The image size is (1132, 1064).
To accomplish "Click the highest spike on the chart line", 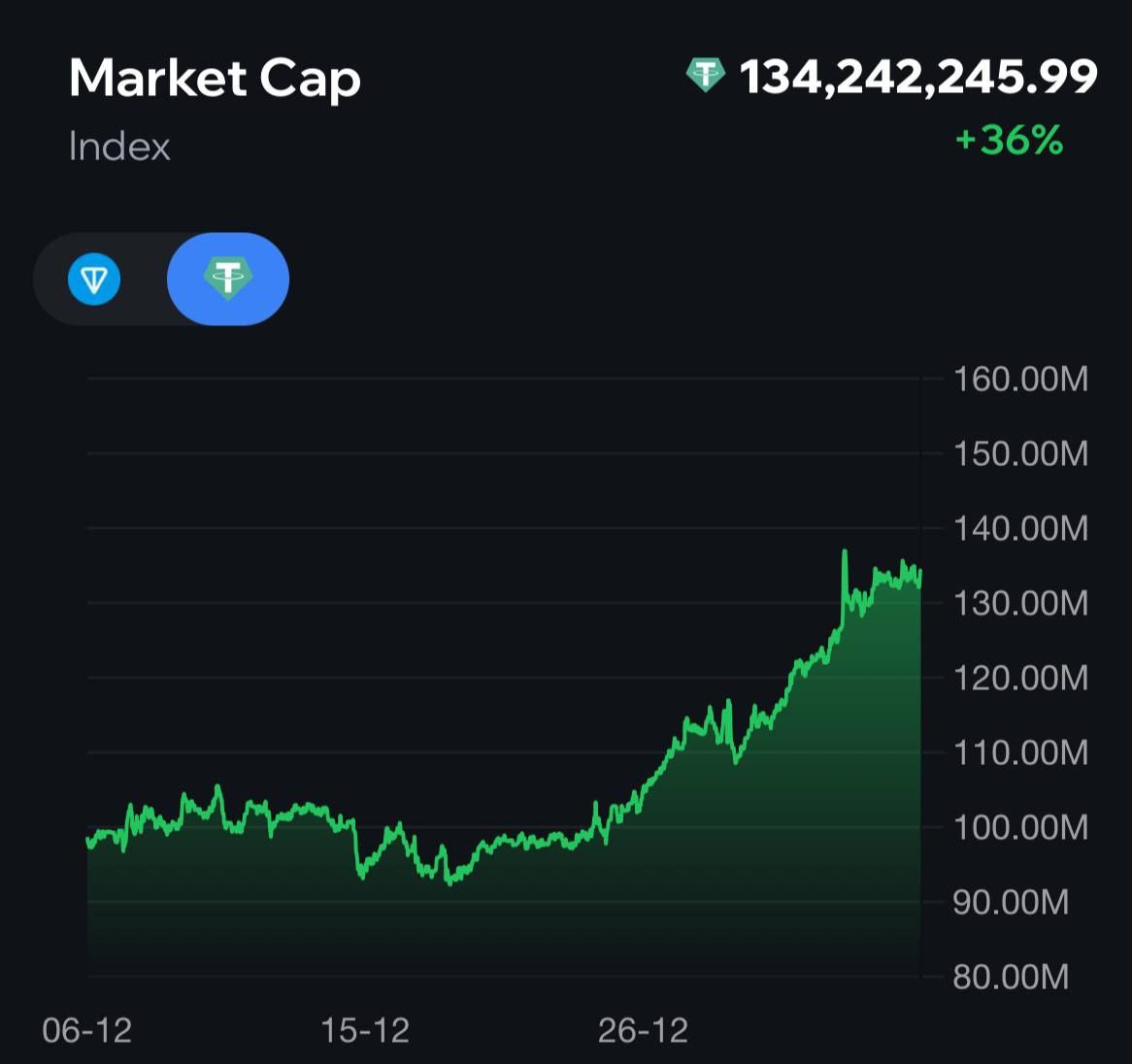I will click(845, 552).
